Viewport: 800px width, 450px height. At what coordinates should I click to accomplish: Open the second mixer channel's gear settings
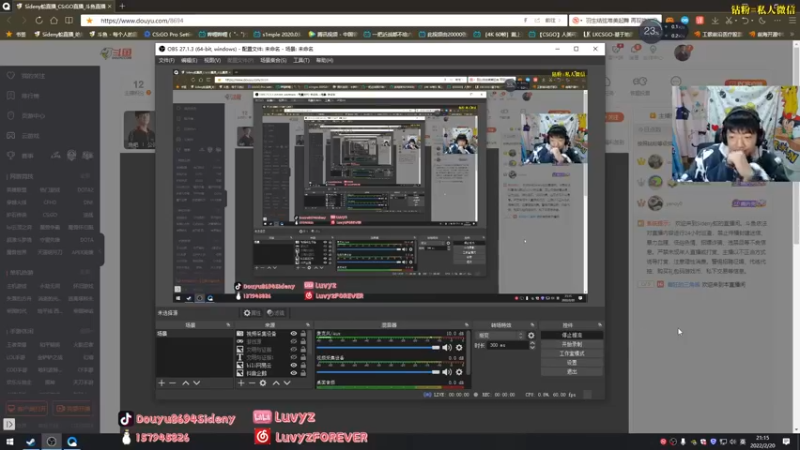tap(459, 372)
